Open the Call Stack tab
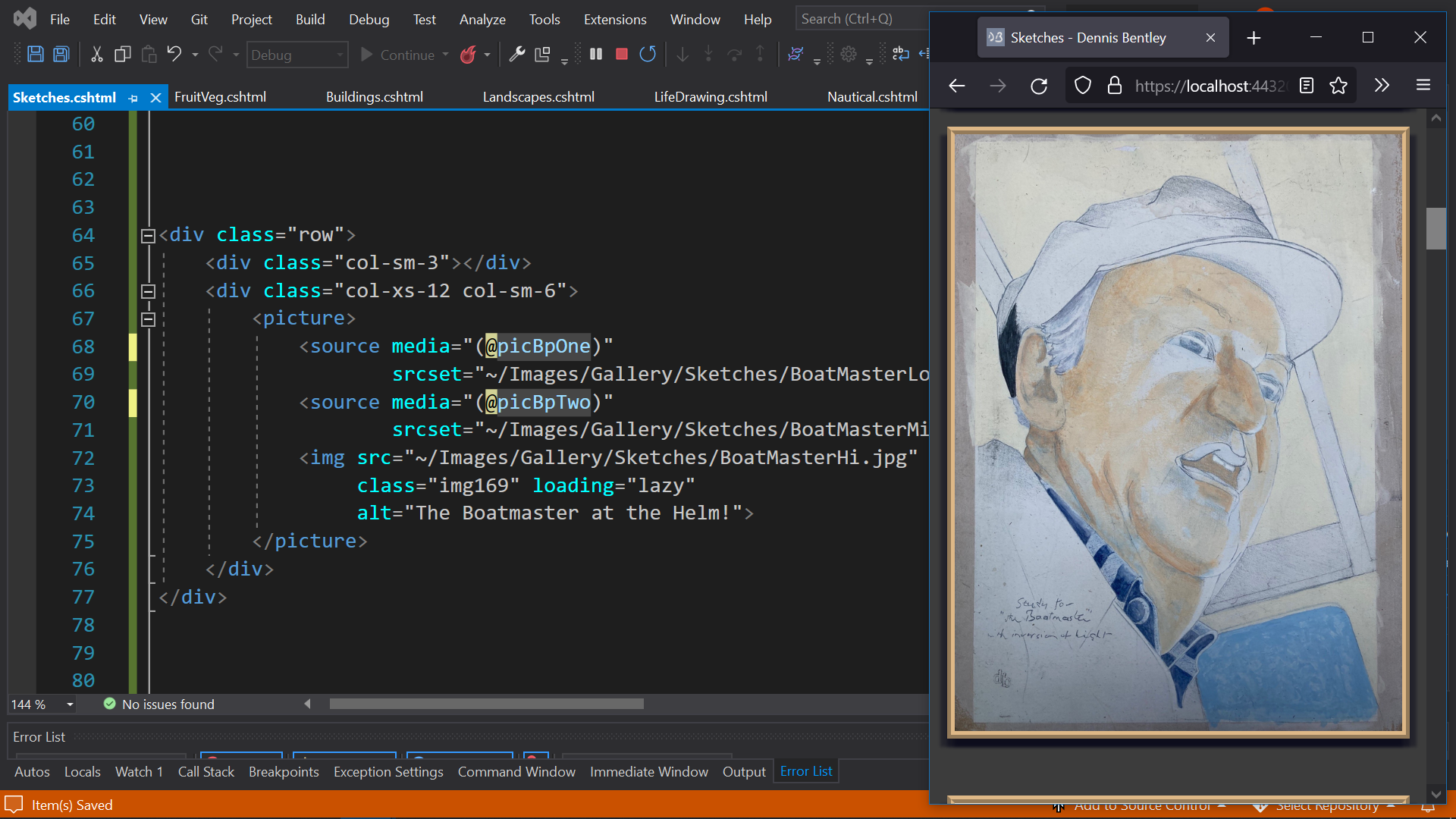Image resolution: width=1456 pixels, height=819 pixels. [206, 771]
